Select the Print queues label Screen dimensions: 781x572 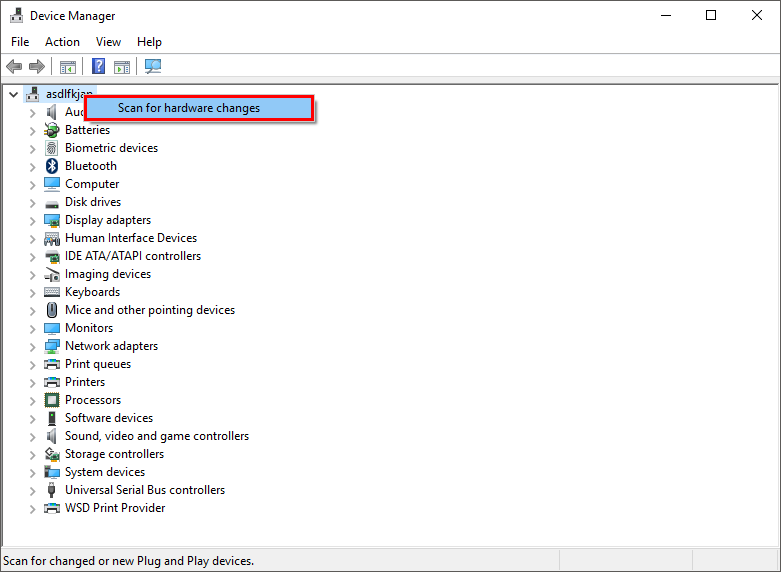[98, 364]
